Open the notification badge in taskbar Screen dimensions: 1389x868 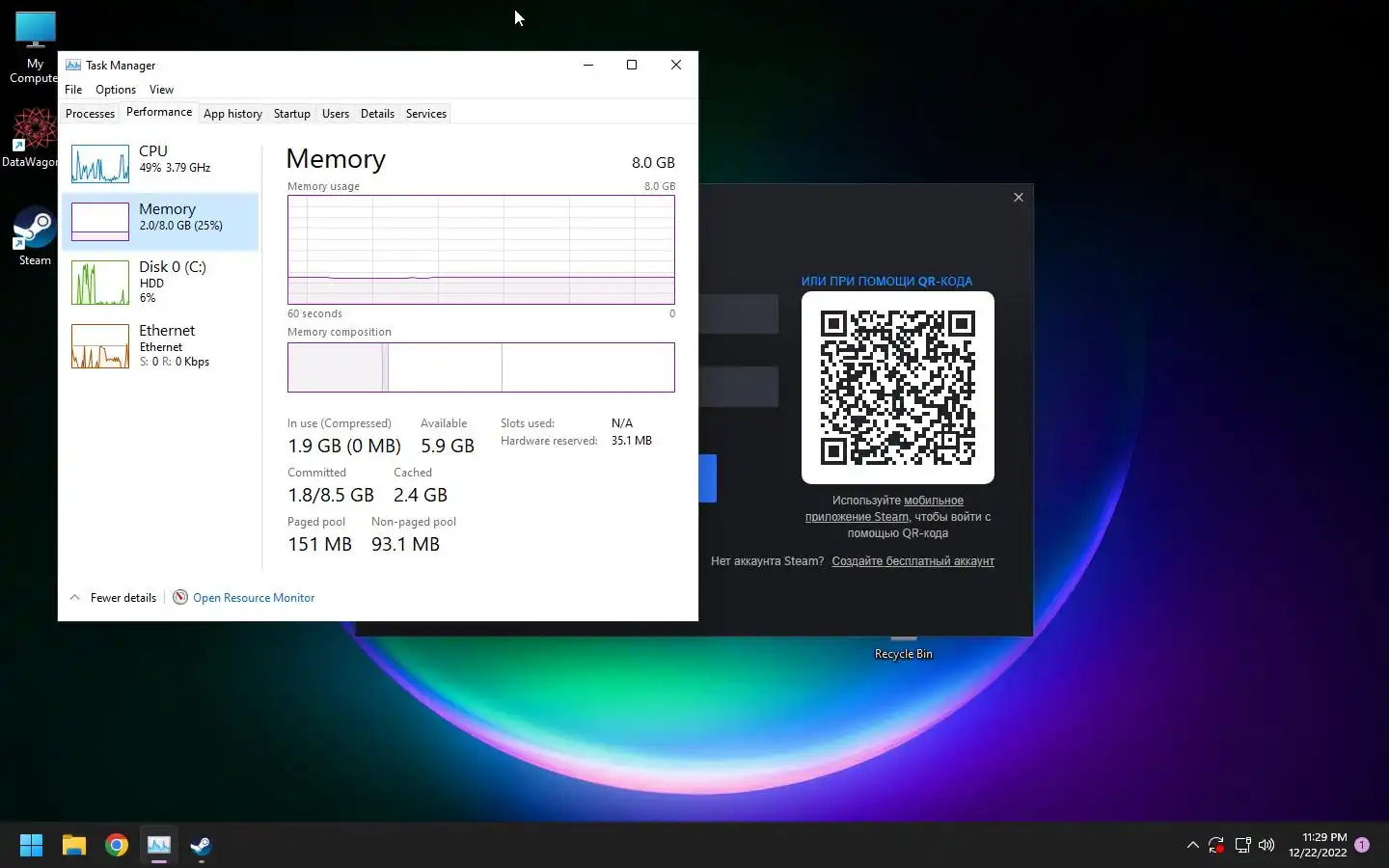(x=1362, y=845)
